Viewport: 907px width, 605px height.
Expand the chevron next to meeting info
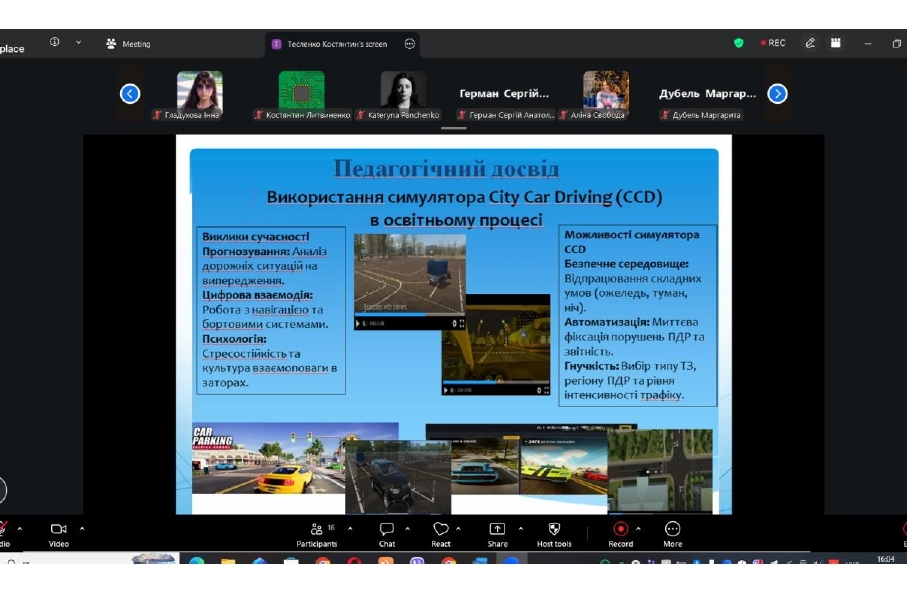[79, 42]
